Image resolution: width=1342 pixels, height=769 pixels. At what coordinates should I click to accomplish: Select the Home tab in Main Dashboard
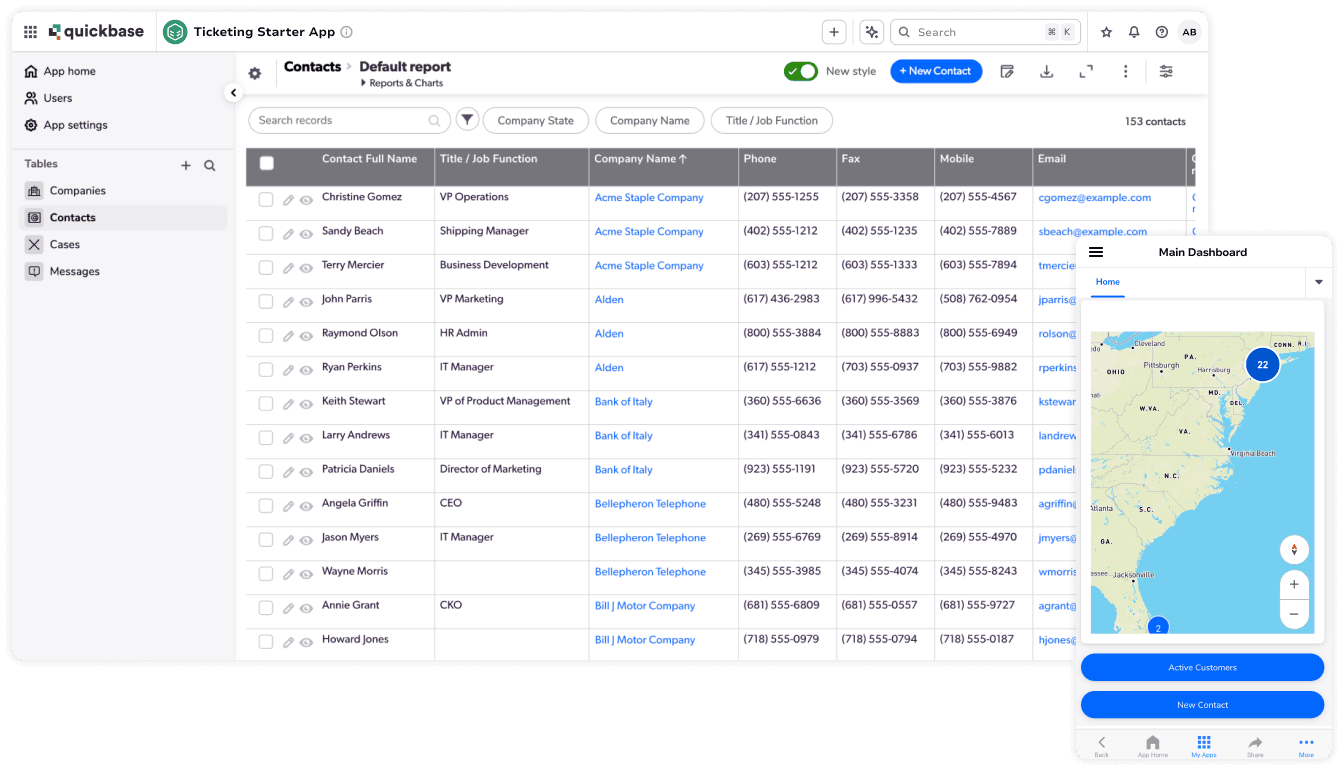1107,282
